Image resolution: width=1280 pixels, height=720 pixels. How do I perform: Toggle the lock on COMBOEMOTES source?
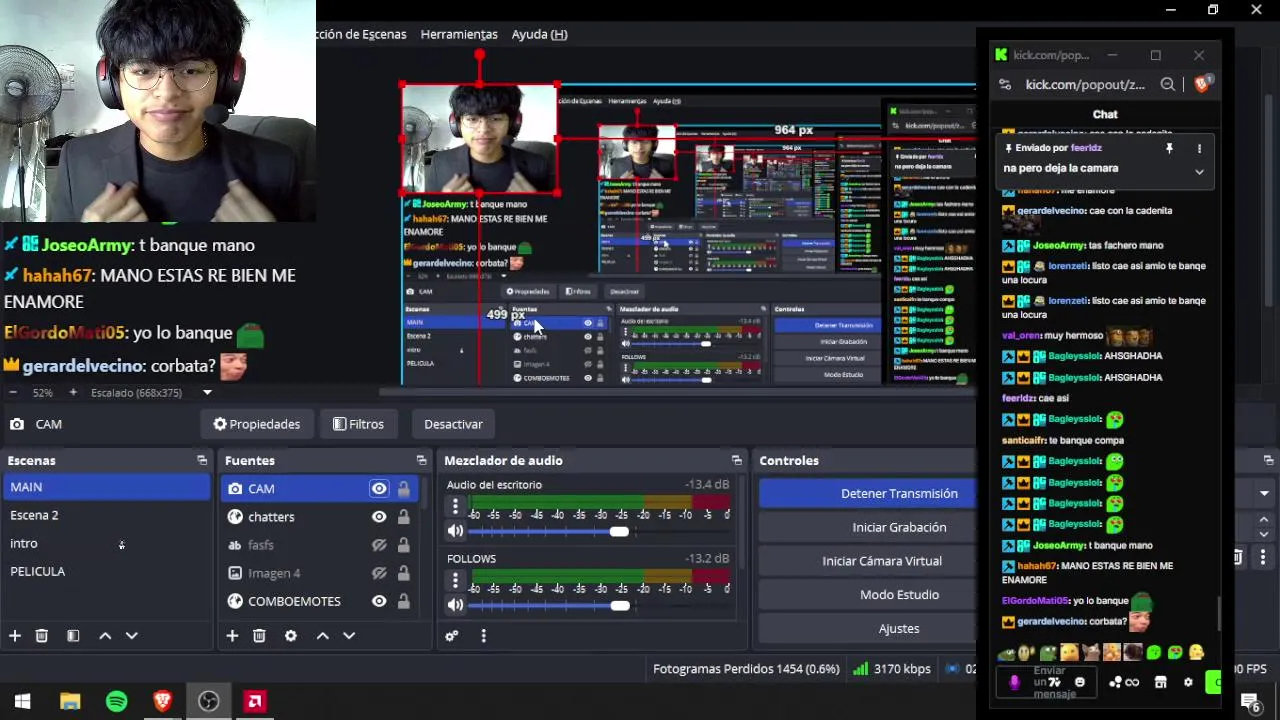403,601
